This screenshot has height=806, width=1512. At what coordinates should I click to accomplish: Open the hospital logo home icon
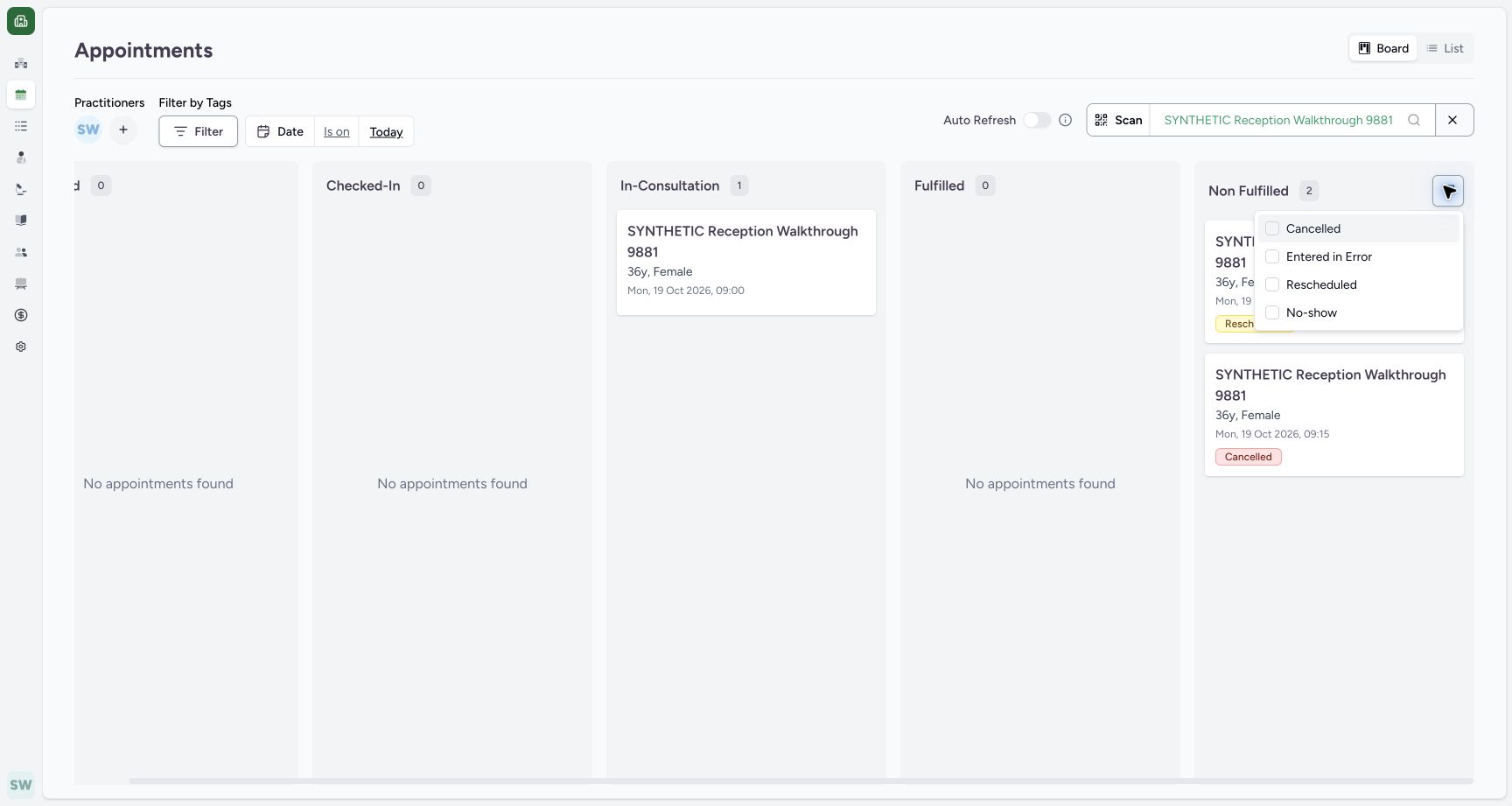pos(21,21)
